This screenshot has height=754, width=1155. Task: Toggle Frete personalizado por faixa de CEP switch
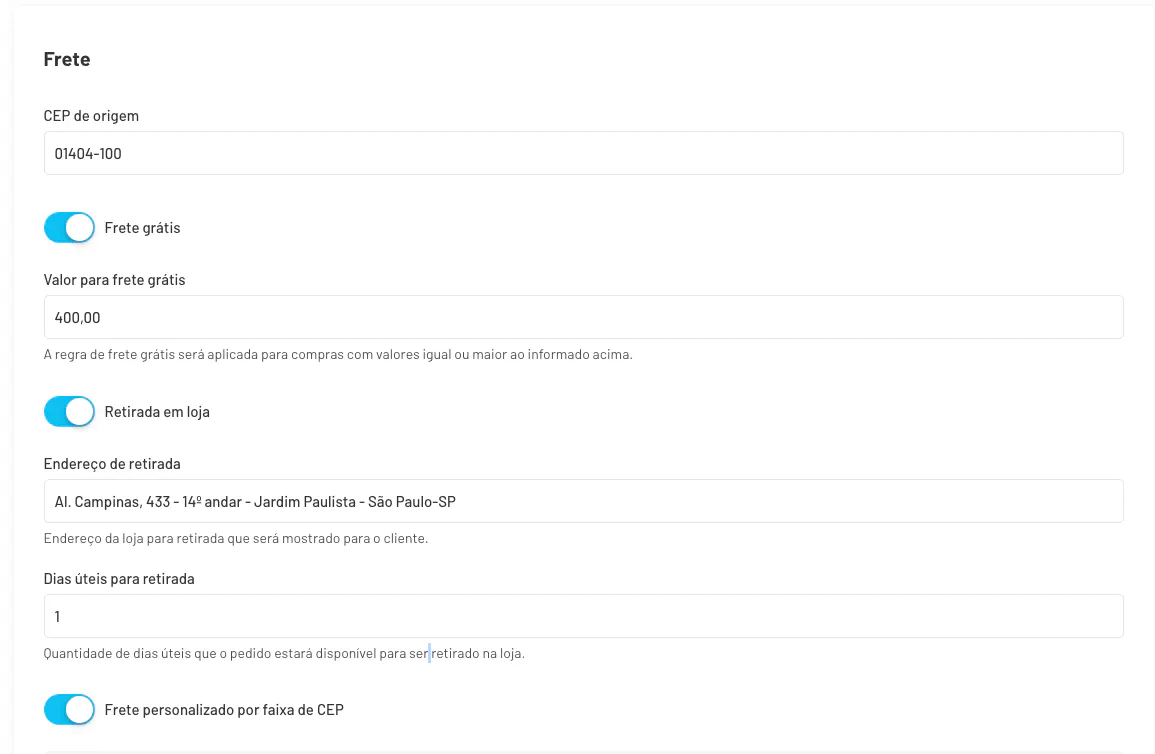tap(69, 710)
